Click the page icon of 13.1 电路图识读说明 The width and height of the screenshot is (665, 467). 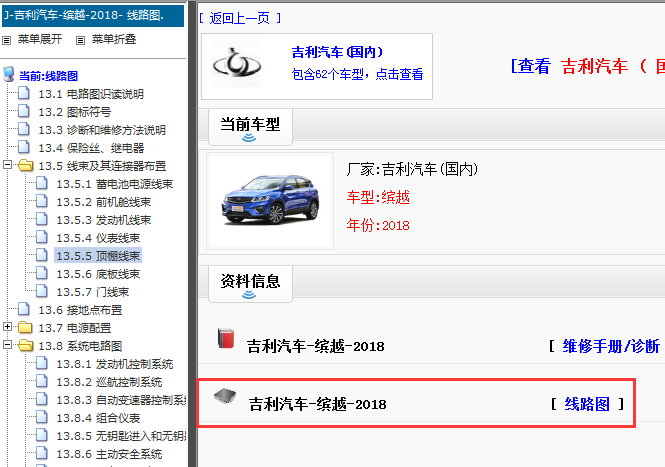24,93
